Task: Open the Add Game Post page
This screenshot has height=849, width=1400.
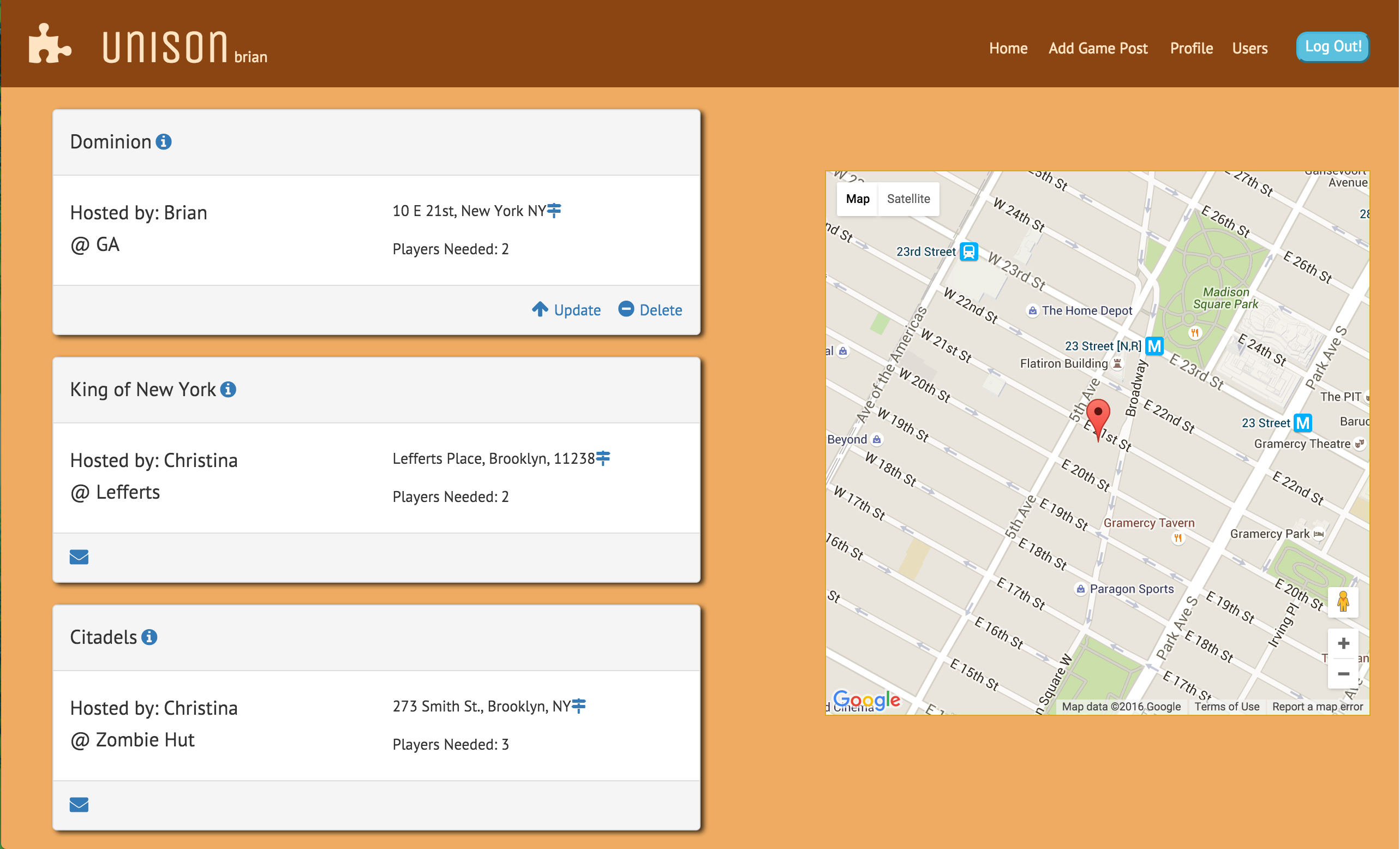Action: pos(1098,49)
